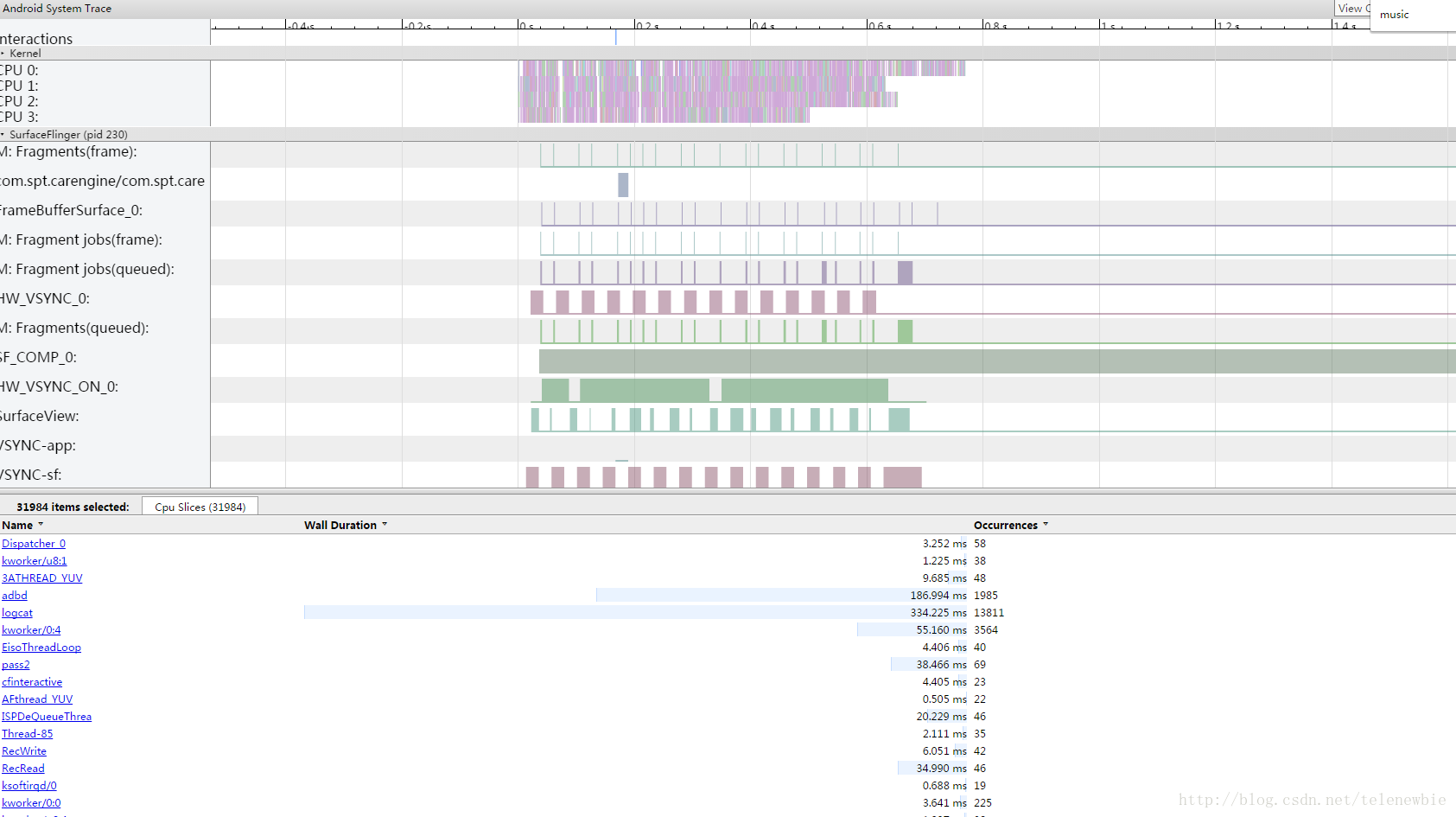This screenshot has height=817, width=1456.
Task: Focus the search field containing 'music'
Action: [x=1414, y=15]
